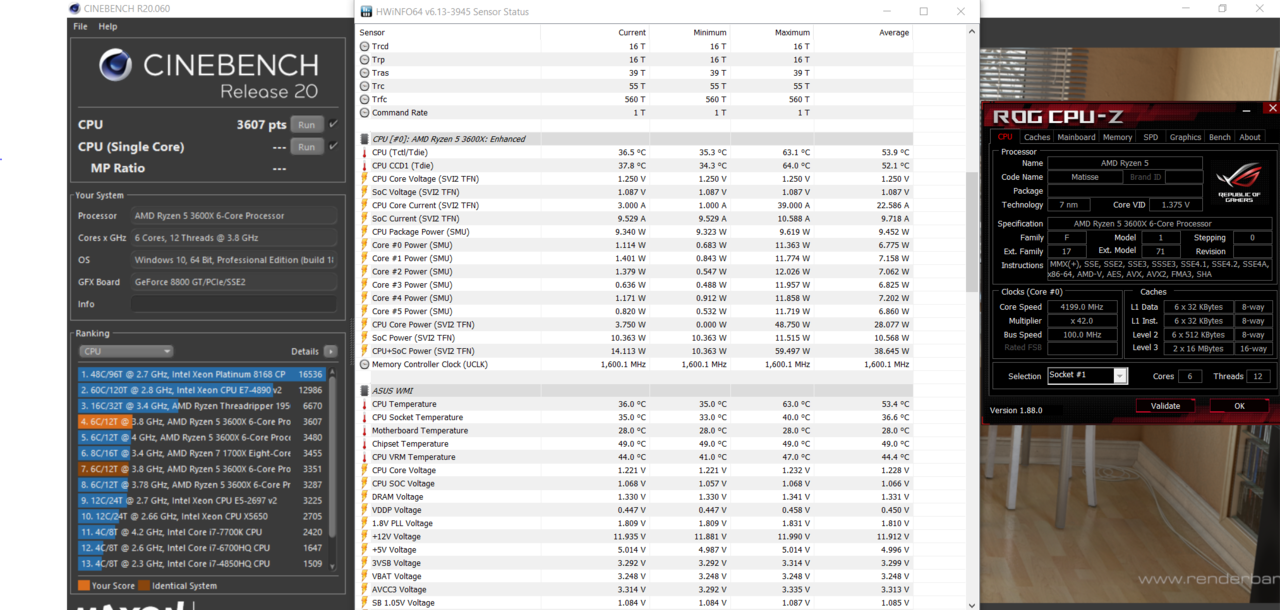Select ranking row AMD Ryzen 7 1700X
This screenshot has width=1280, height=610.
(202, 453)
